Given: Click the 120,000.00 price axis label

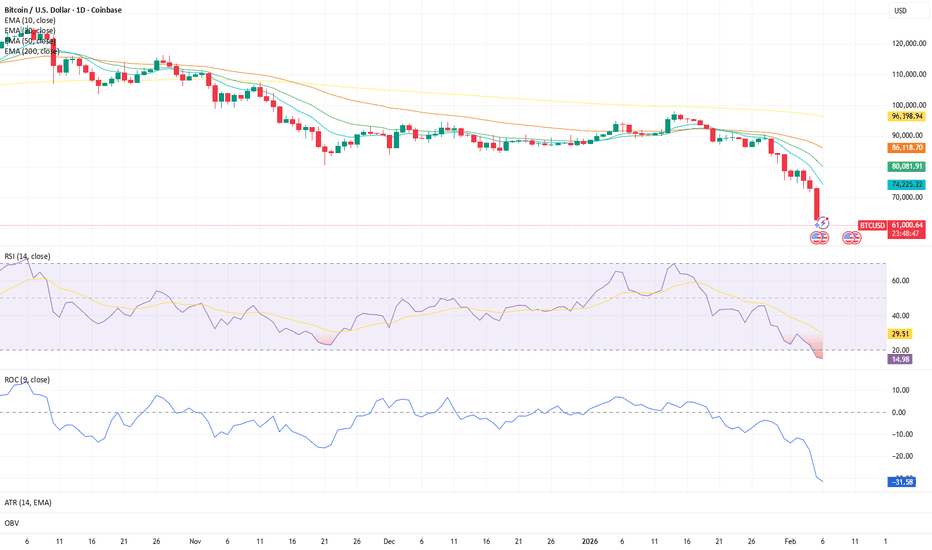Looking at the screenshot, I should (x=909, y=43).
